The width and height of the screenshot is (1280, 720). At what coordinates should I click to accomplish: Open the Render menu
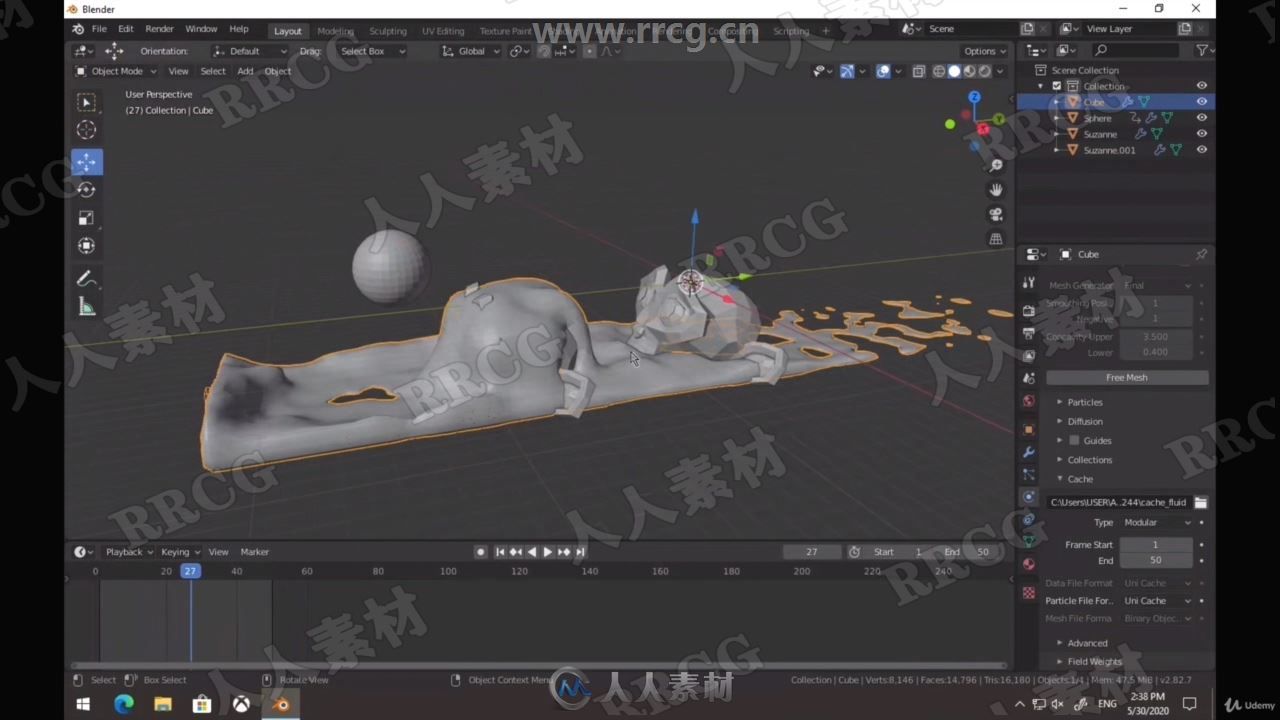tap(159, 29)
